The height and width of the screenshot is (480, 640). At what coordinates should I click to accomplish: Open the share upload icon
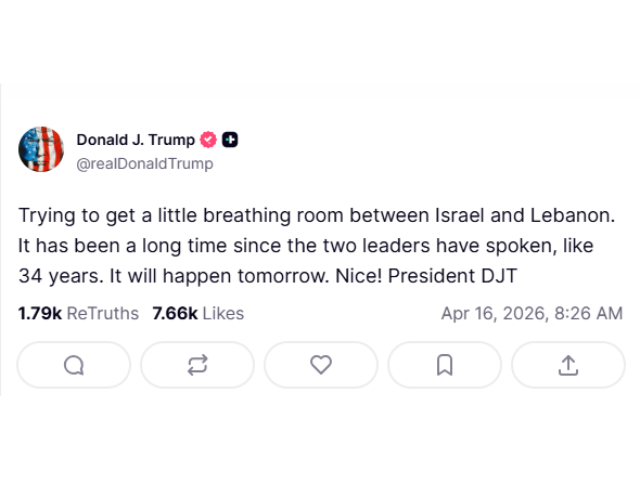[568, 366]
